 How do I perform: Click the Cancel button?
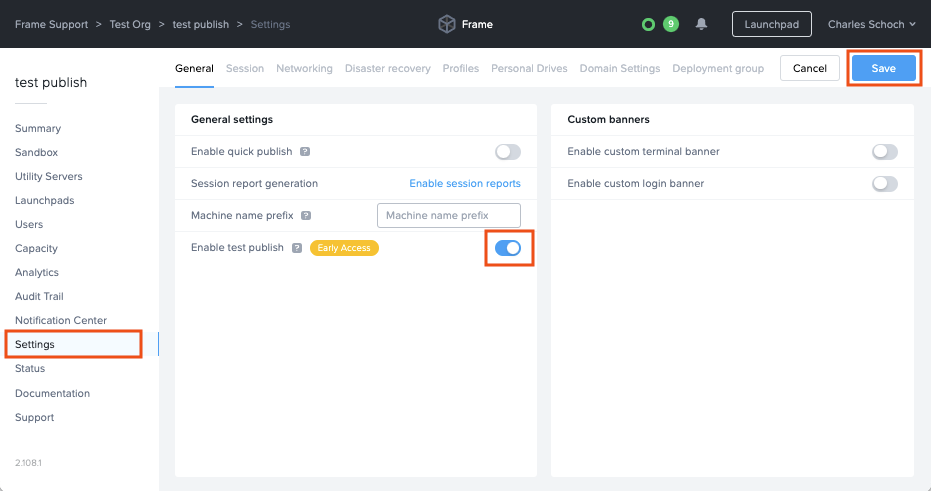pyautogui.click(x=810, y=68)
